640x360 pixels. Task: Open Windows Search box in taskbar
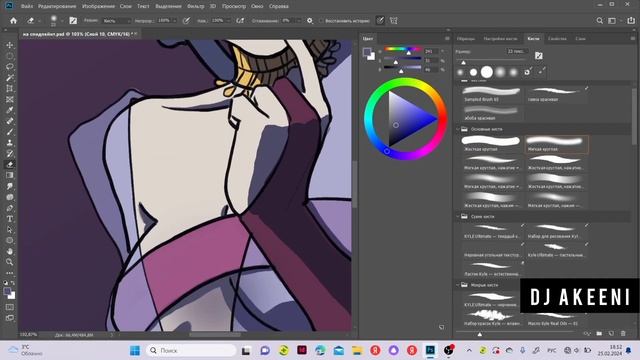[191, 350]
